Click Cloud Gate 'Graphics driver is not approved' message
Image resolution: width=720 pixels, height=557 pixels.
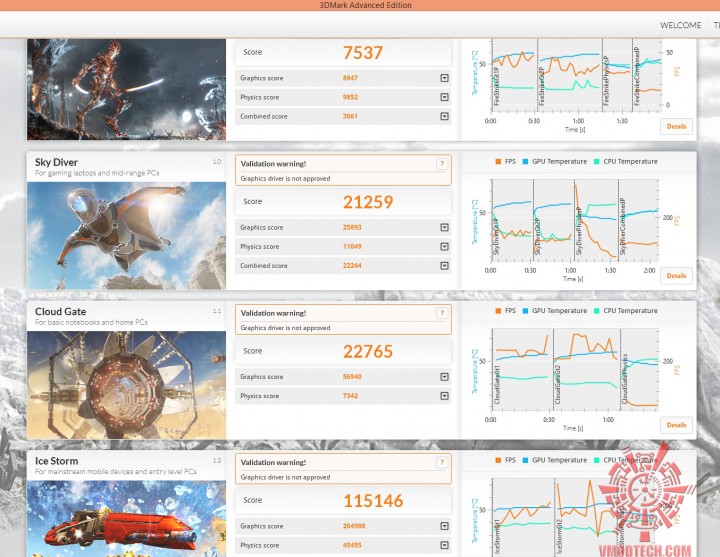coord(285,328)
